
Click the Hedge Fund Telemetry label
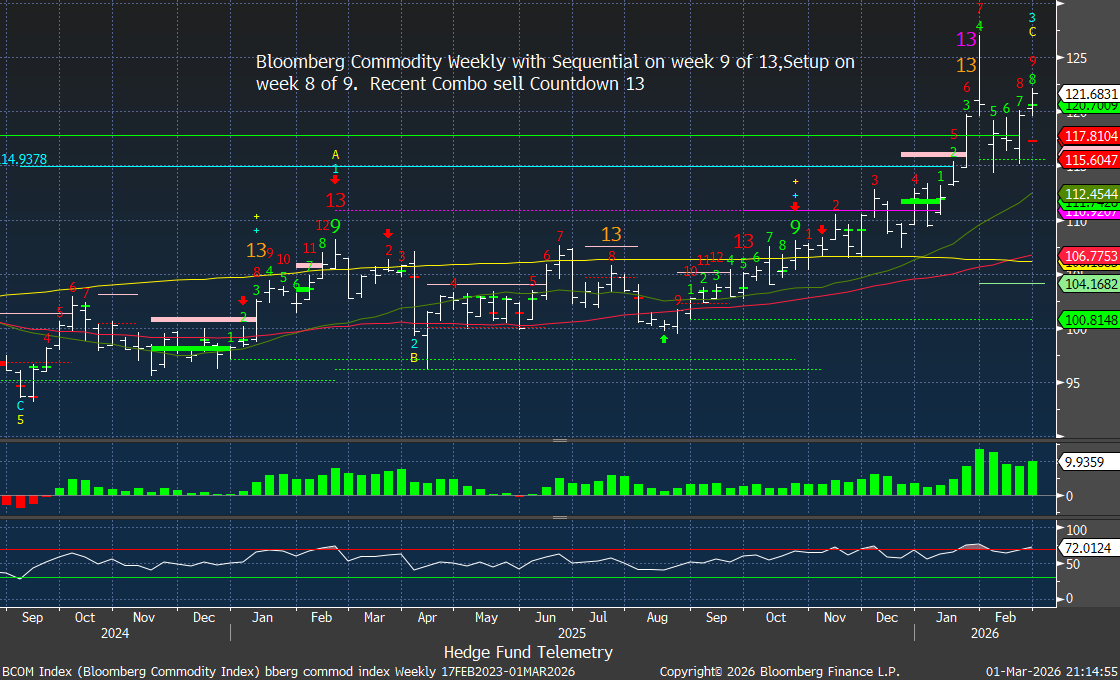(x=528, y=652)
